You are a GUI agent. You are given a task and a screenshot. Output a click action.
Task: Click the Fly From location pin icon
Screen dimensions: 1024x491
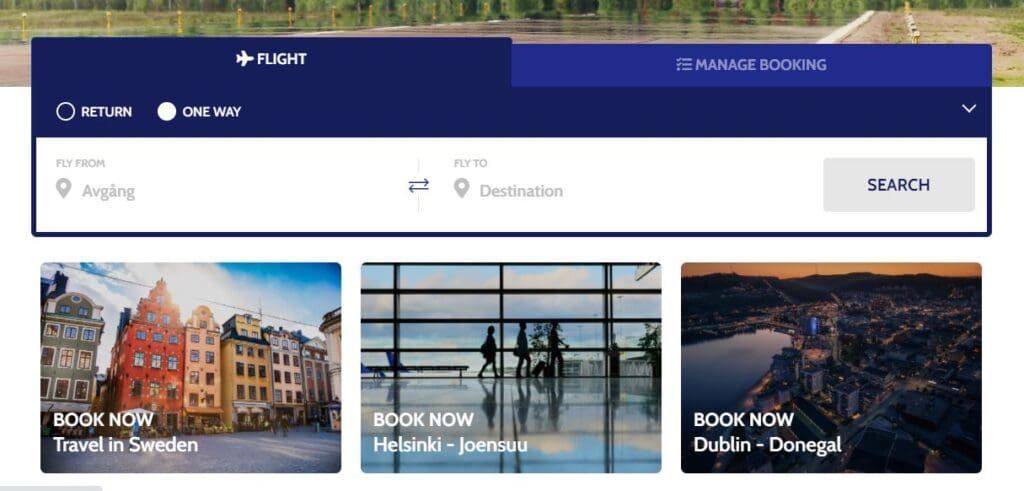tap(63, 189)
